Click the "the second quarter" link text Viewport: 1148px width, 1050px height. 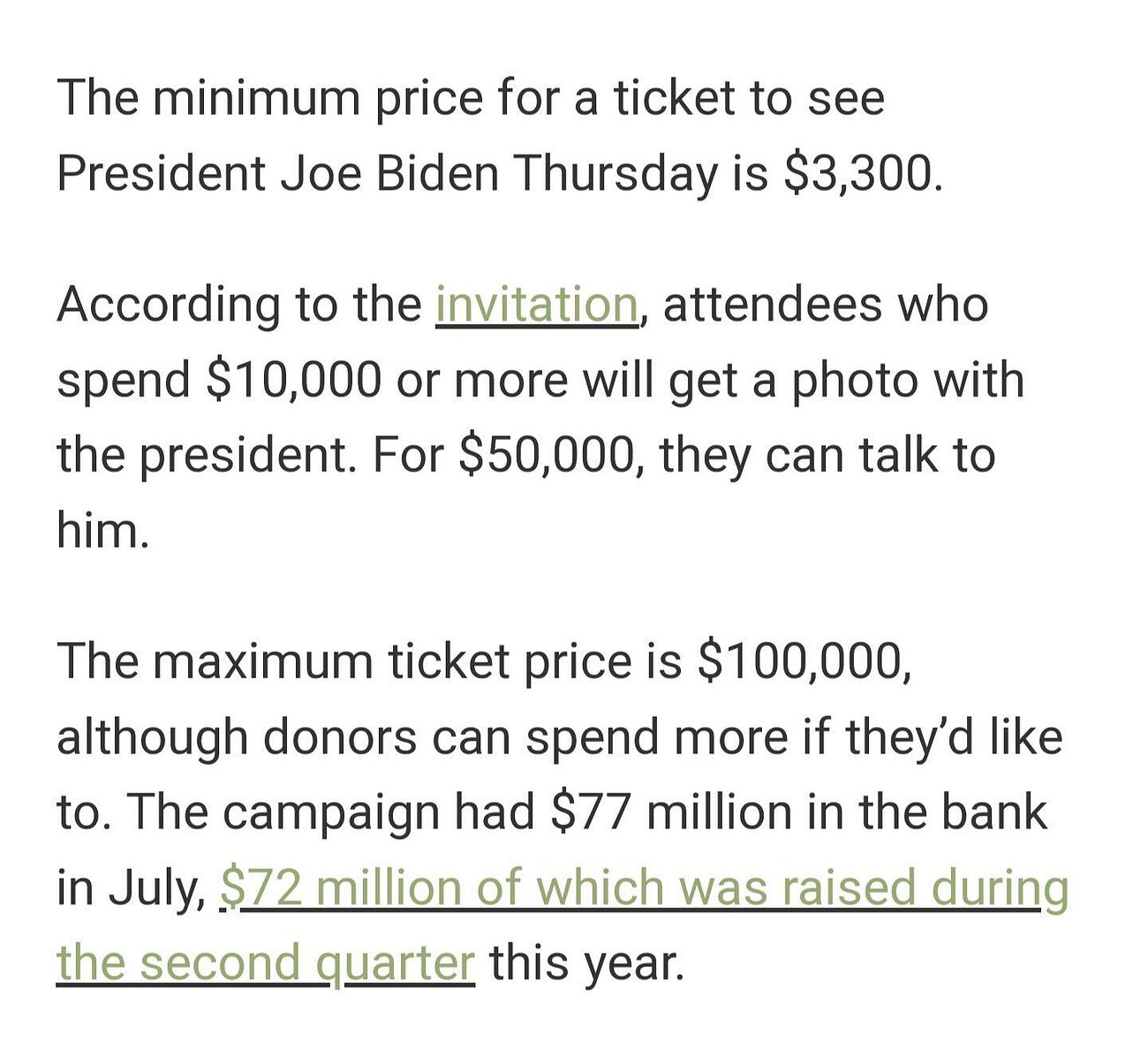(x=266, y=962)
